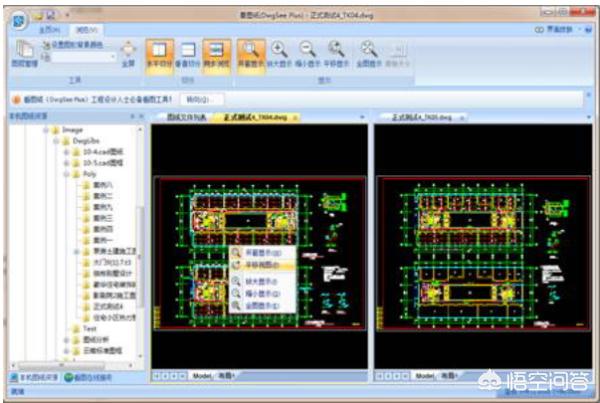Select the layout tab beside Model, left pane

point(226,376)
